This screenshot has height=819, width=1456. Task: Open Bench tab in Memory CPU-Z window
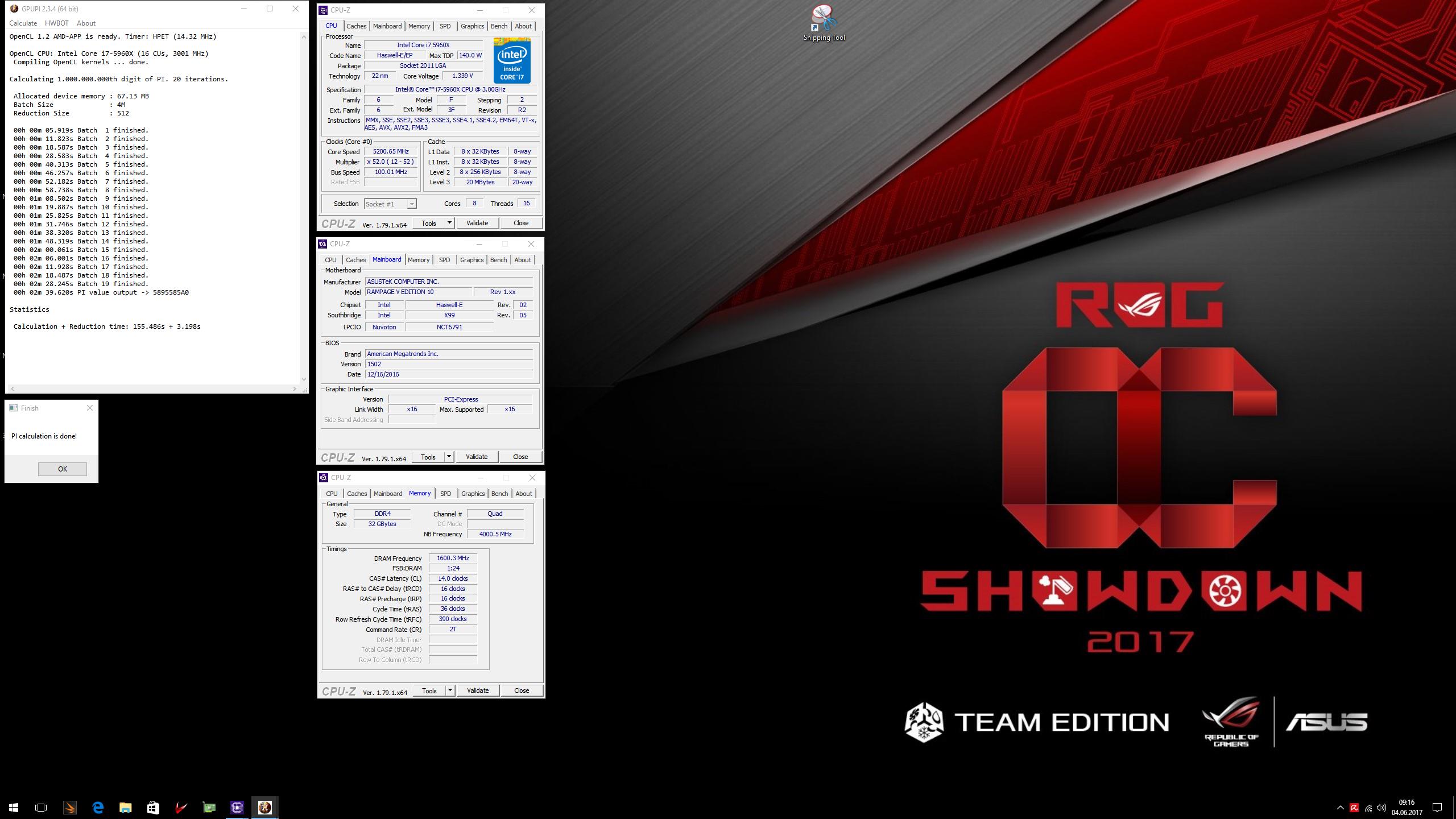coord(499,494)
